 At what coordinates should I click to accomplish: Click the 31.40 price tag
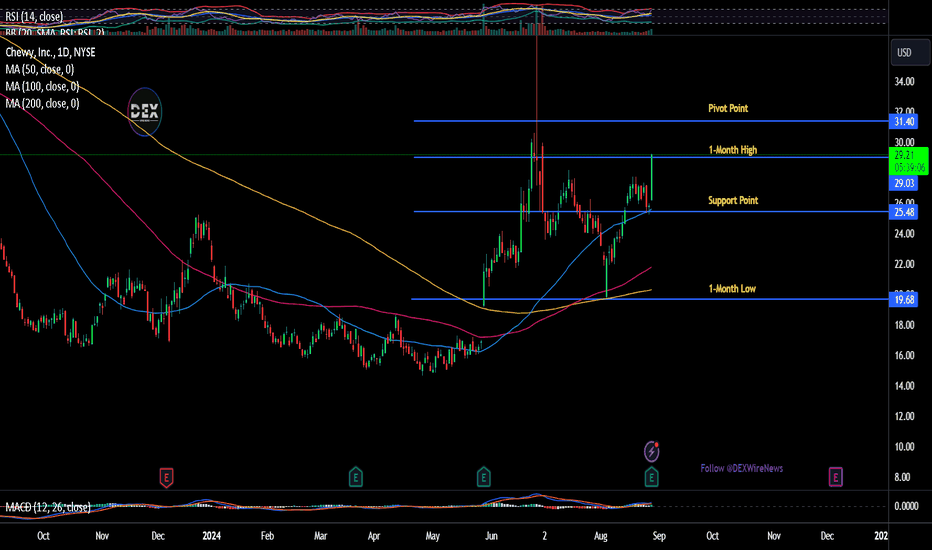click(x=903, y=121)
